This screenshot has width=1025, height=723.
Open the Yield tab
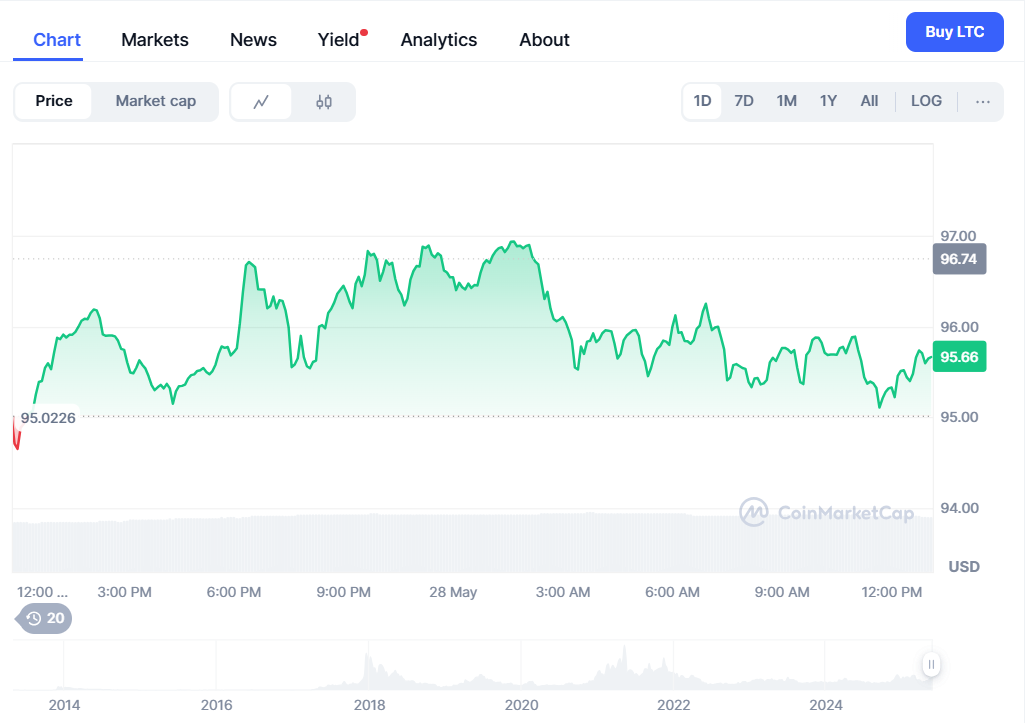point(339,40)
